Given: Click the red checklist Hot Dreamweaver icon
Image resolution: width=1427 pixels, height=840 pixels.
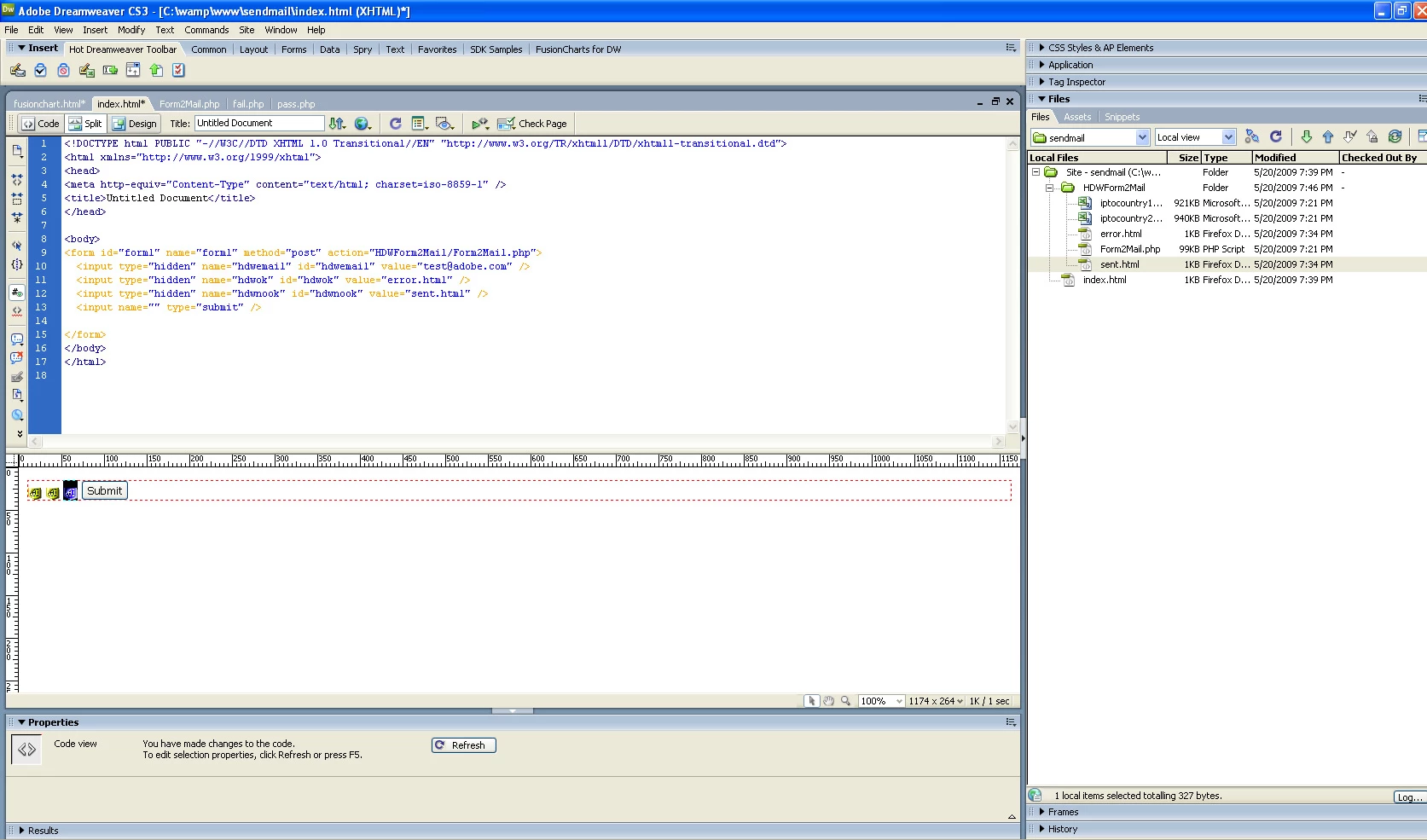Looking at the screenshot, I should pos(178,70).
